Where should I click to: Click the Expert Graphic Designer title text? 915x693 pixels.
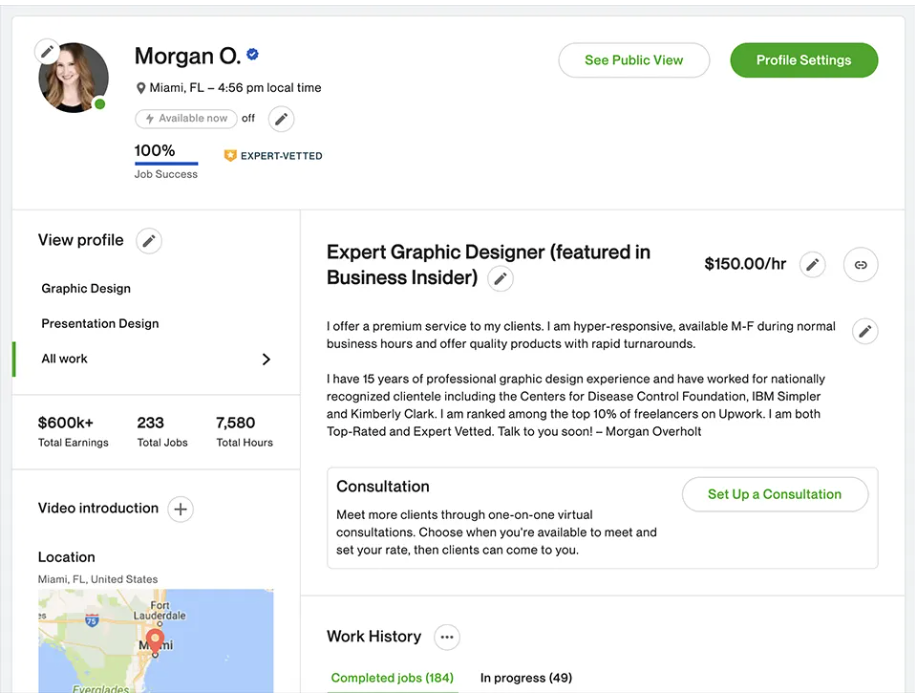[488, 265]
